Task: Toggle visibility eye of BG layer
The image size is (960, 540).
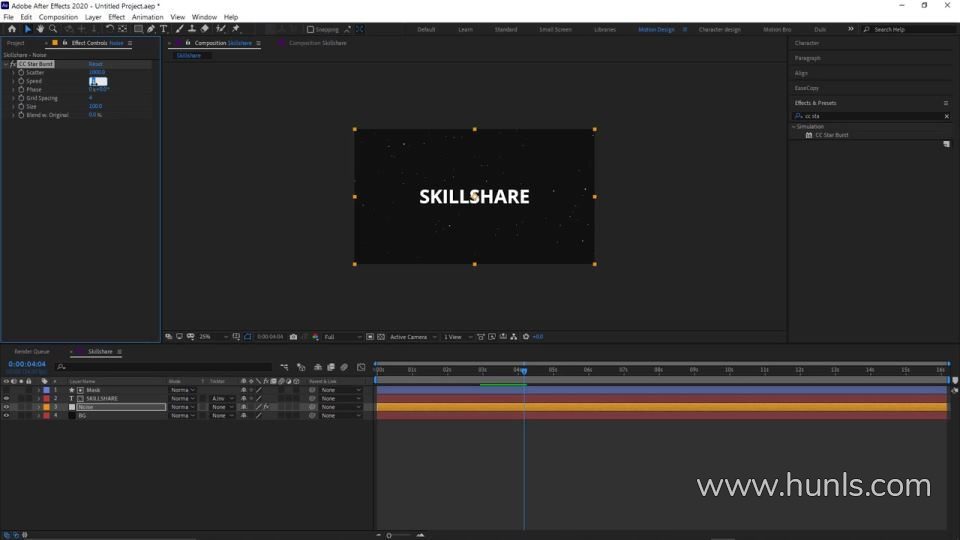Action: click(x=6, y=416)
